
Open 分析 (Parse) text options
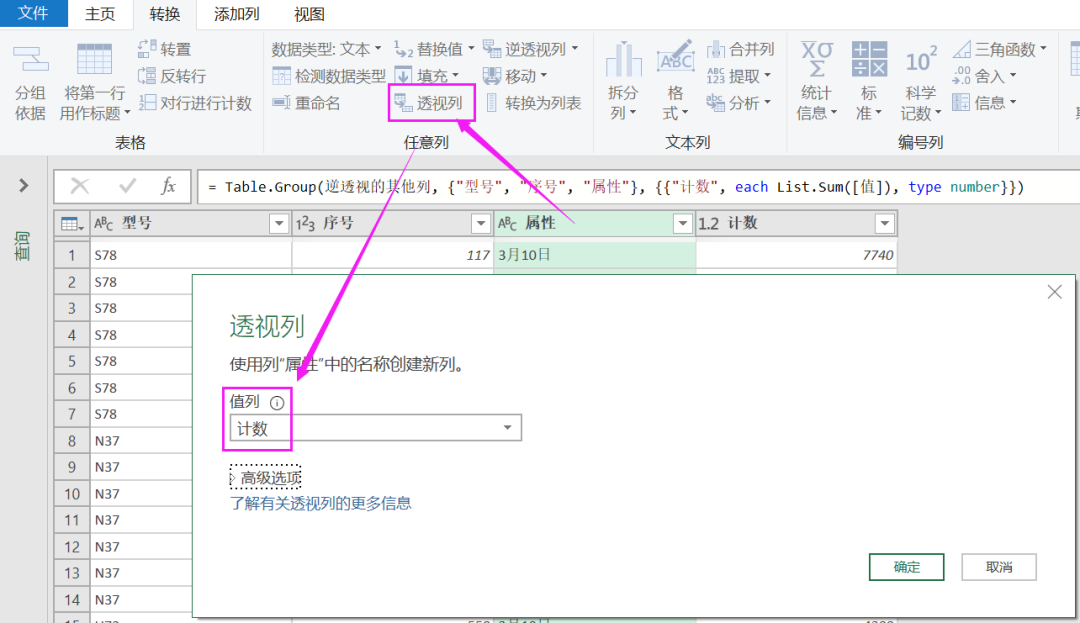[738, 103]
